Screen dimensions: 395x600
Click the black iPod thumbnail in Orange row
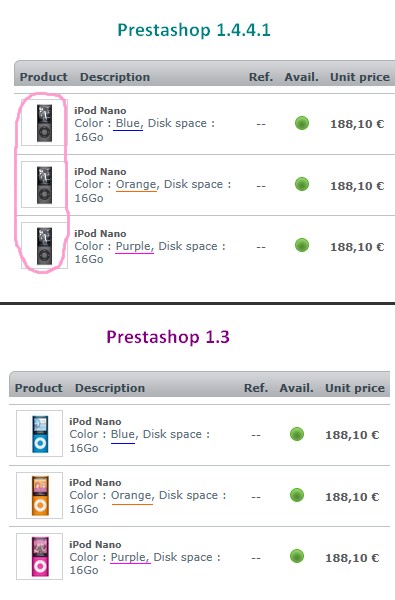click(44, 184)
